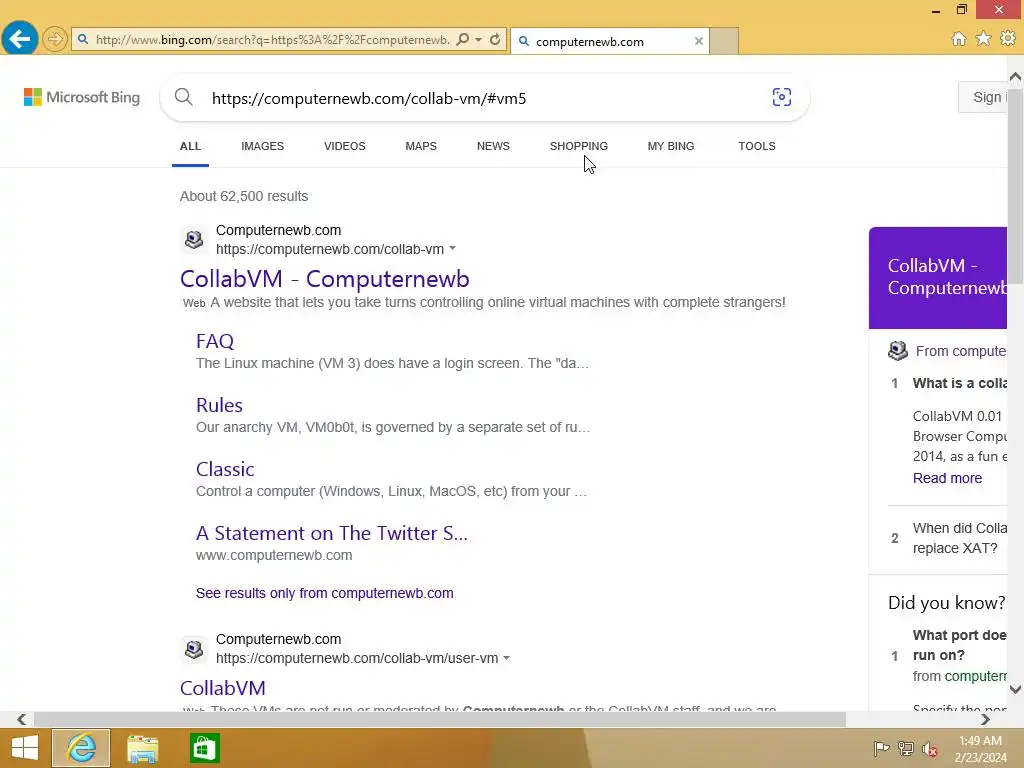Open the MY BING tab
Image resolution: width=1024 pixels, height=768 pixels.
671,146
